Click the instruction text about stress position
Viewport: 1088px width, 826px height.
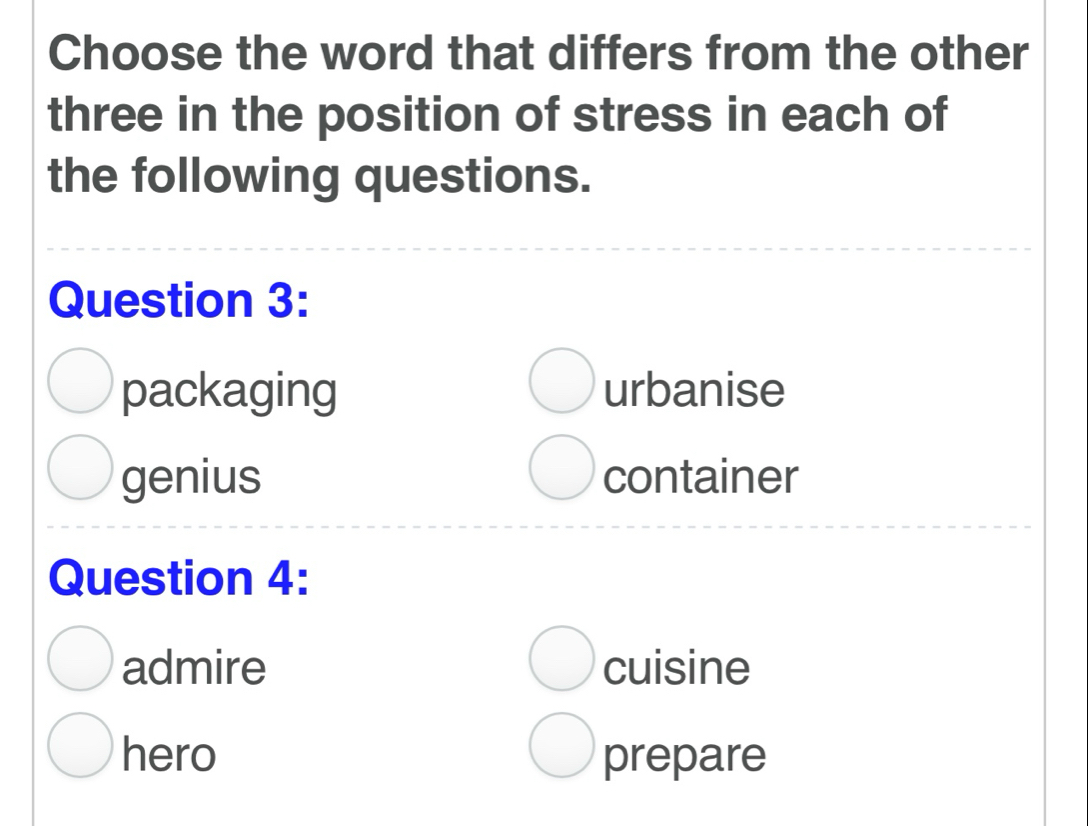click(x=538, y=115)
